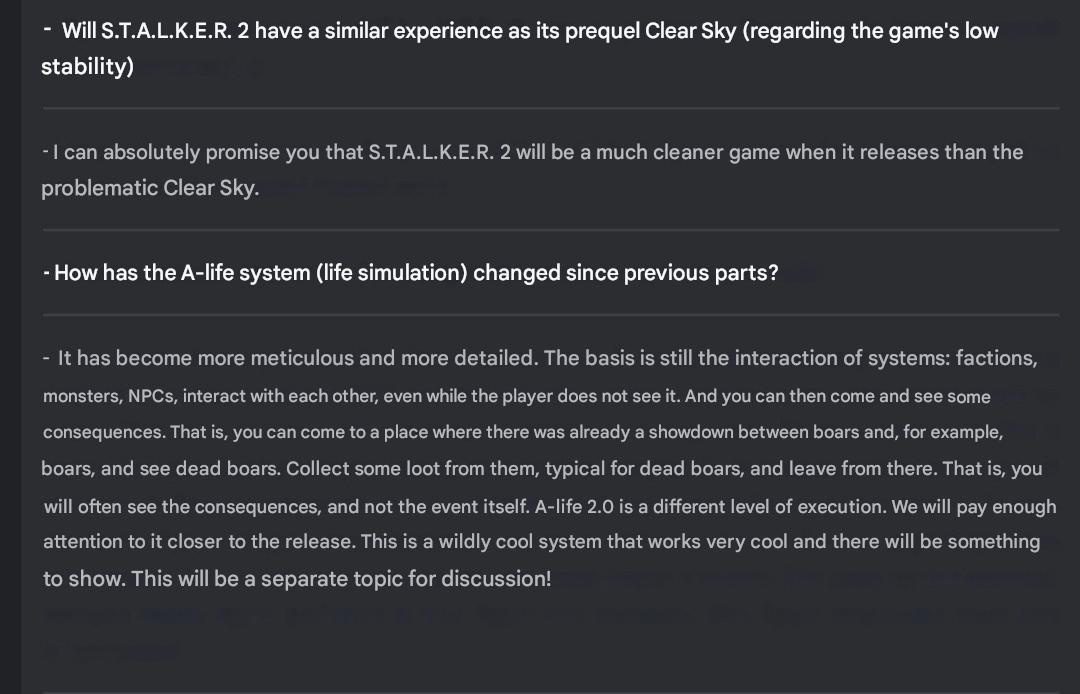Viewport: 1080px width, 694px height.
Task: Click the text 'problematic Clear Sky.'
Action: [150, 188]
